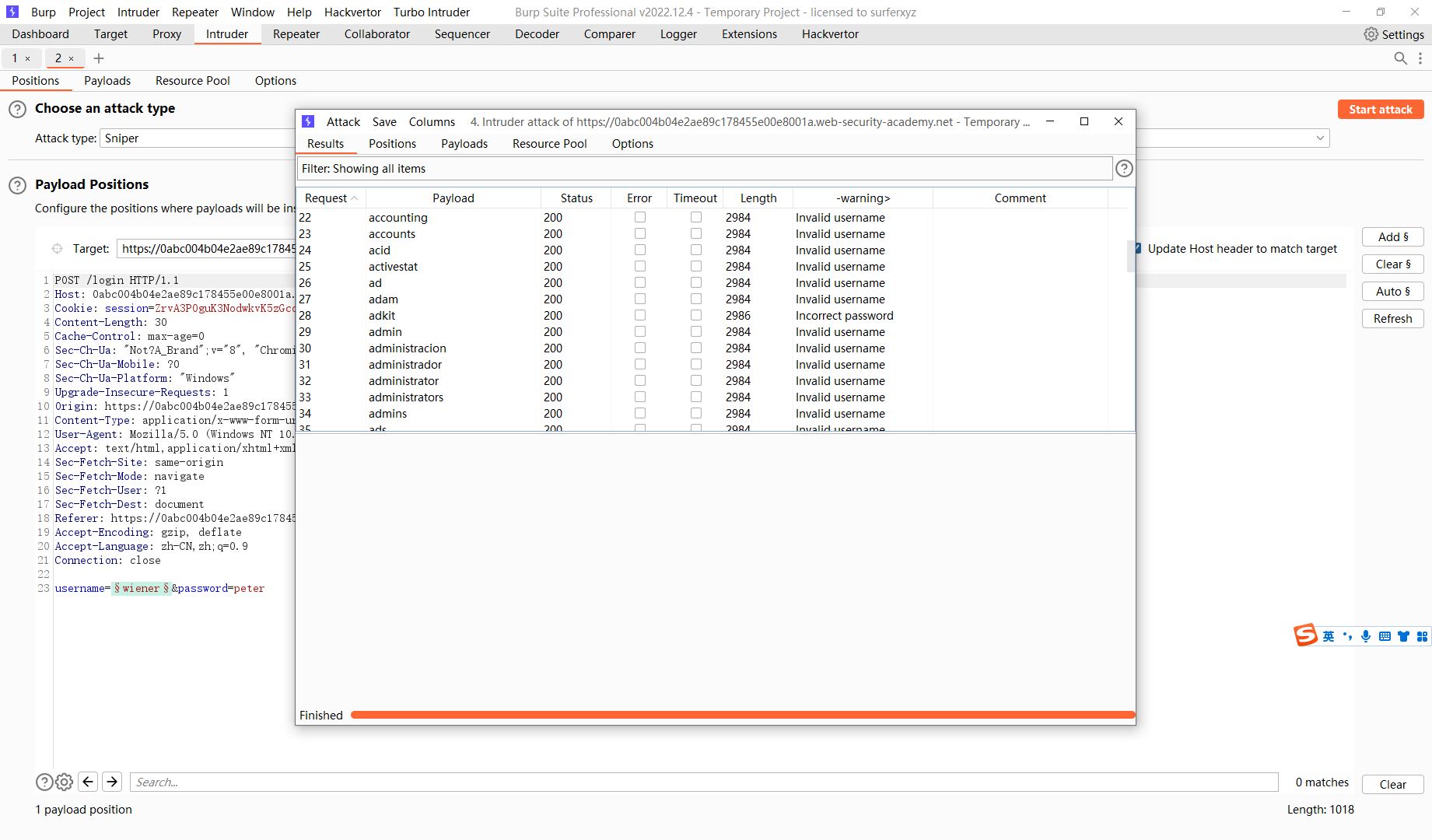Tick Timeout checkbox for administrator row
Image resolution: width=1432 pixels, height=840 pixels.
click(x=696, y=380)
